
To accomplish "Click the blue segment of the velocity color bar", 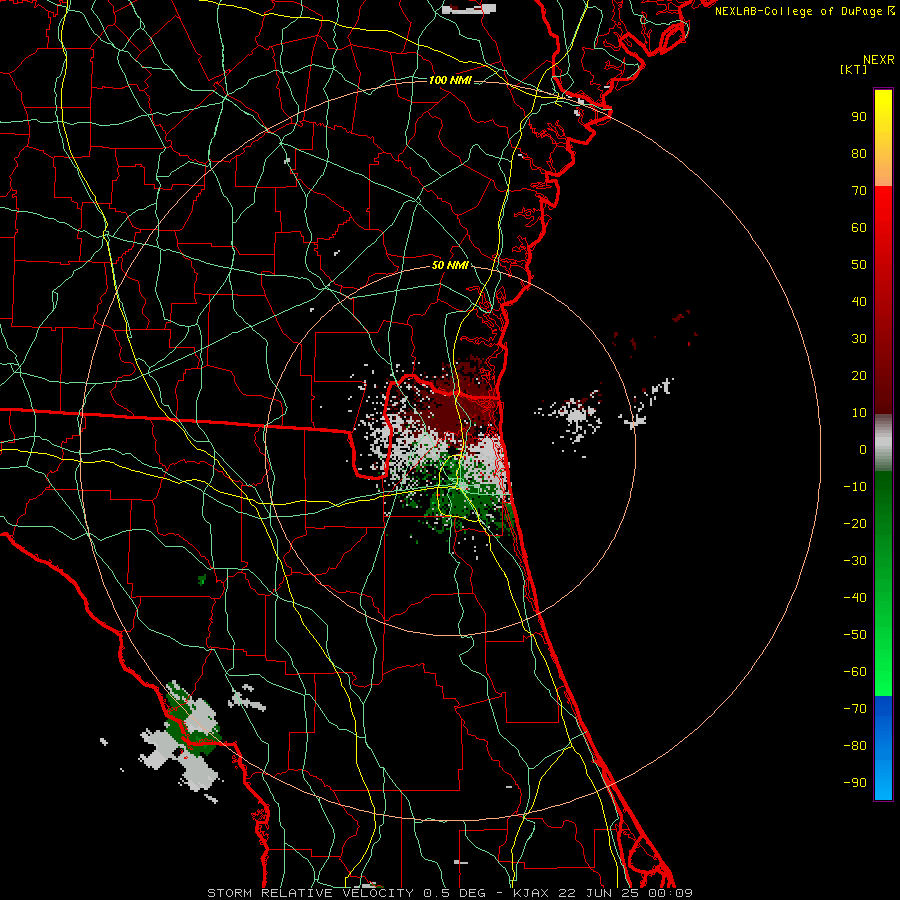I will tap(883, 747).
